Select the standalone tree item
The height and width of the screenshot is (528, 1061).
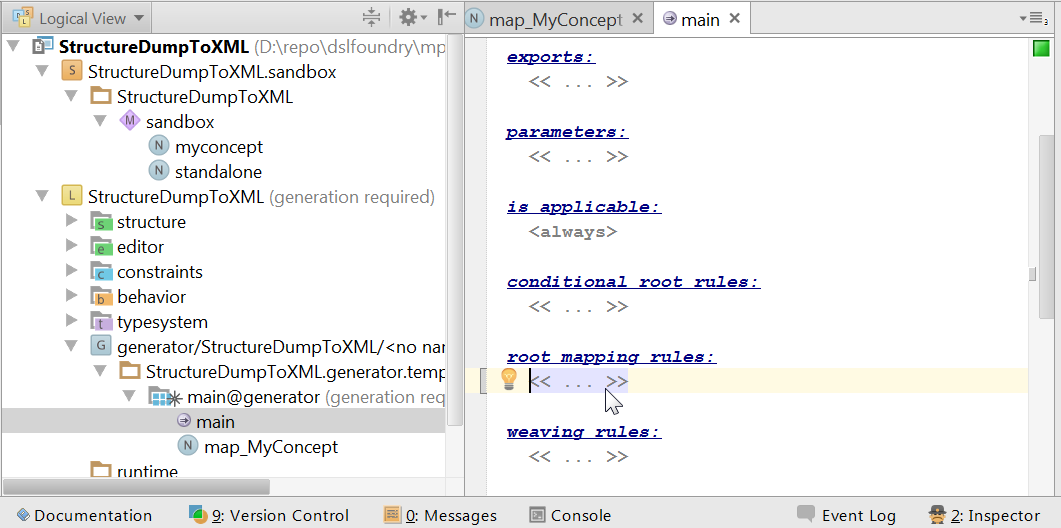[218, 172]
